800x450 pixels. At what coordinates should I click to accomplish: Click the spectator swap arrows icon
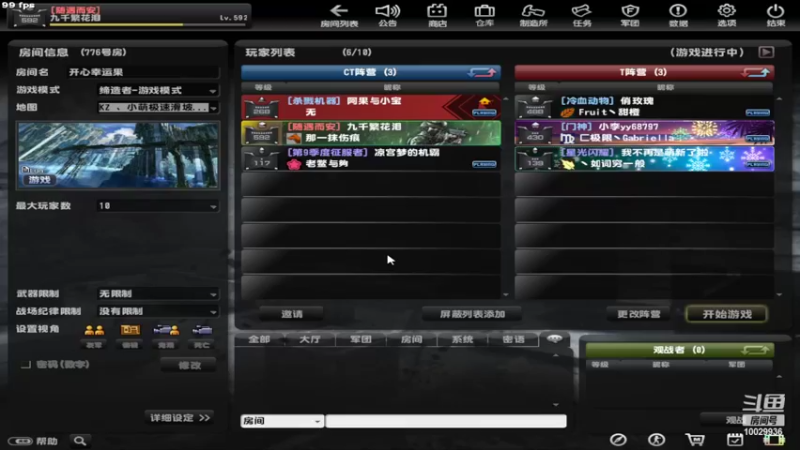pos(755,350)
